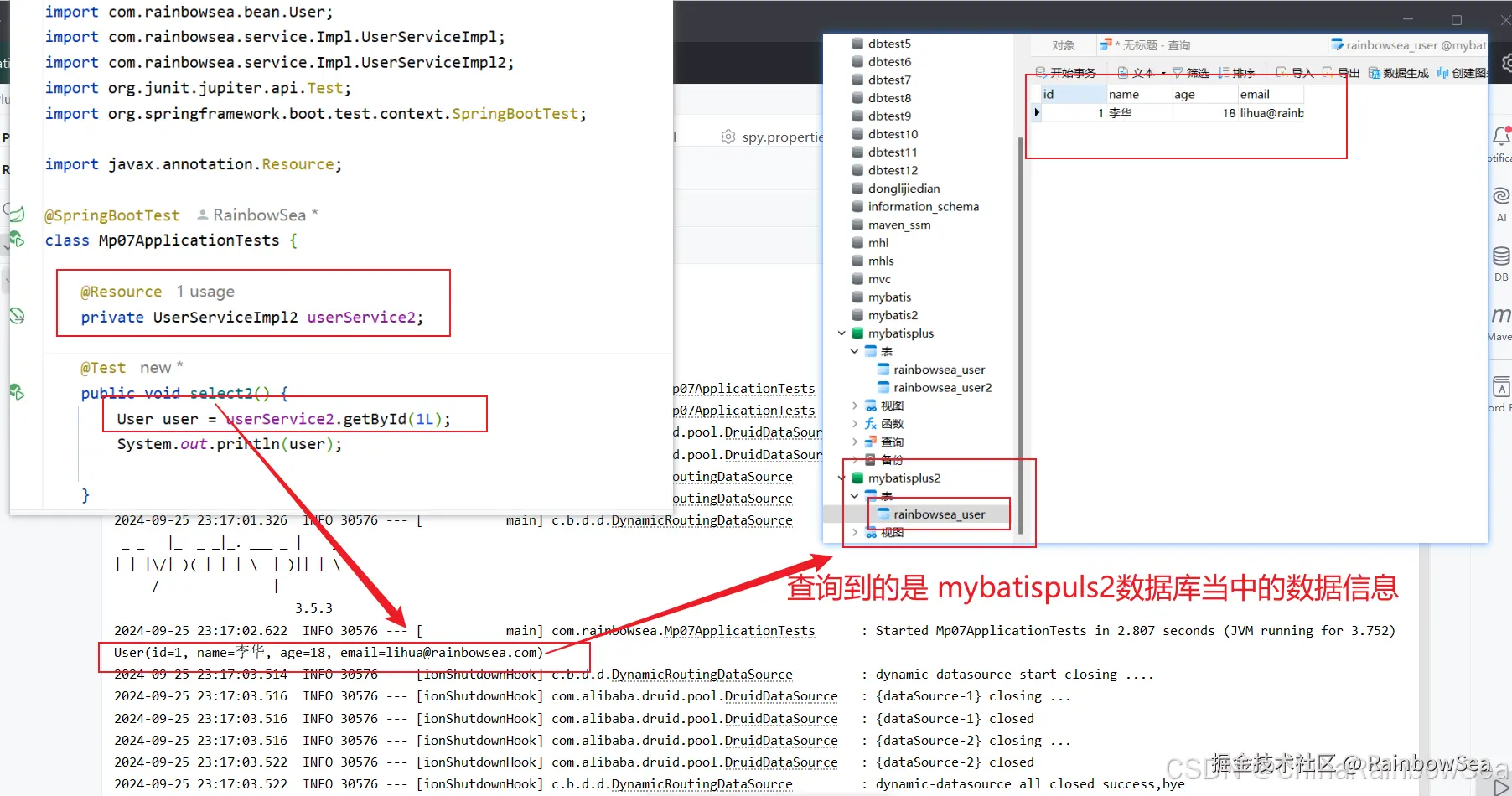
Task: Select the mybatis2 database in tree
Action: point(893,315)
